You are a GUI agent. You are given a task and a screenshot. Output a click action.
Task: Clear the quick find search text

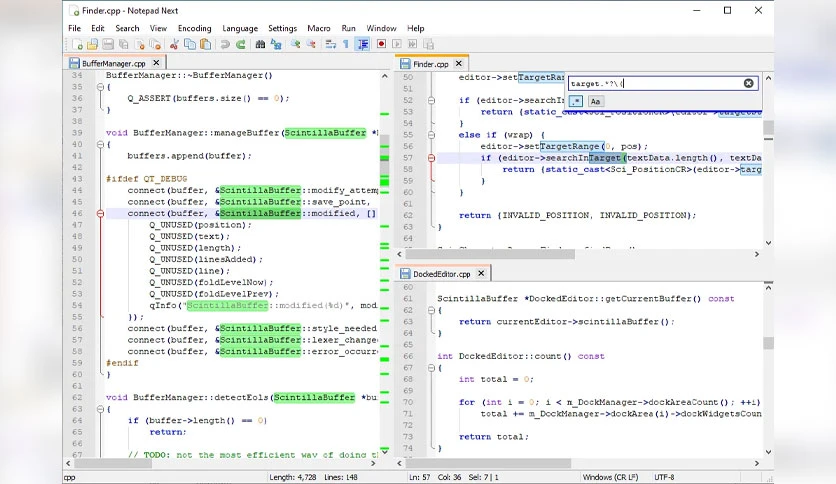tap(749, 83)
